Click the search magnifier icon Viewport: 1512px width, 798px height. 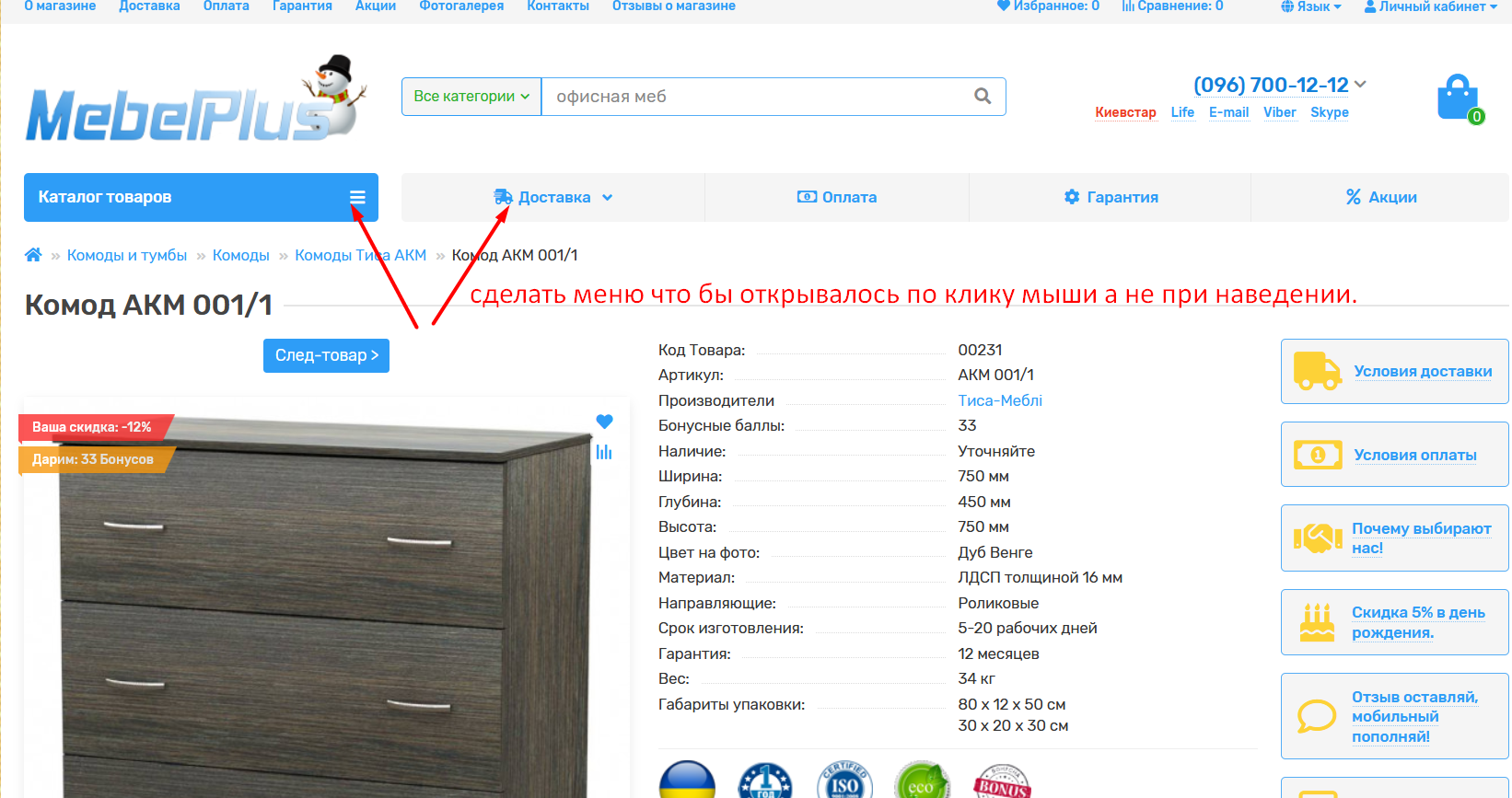(983, 97)
